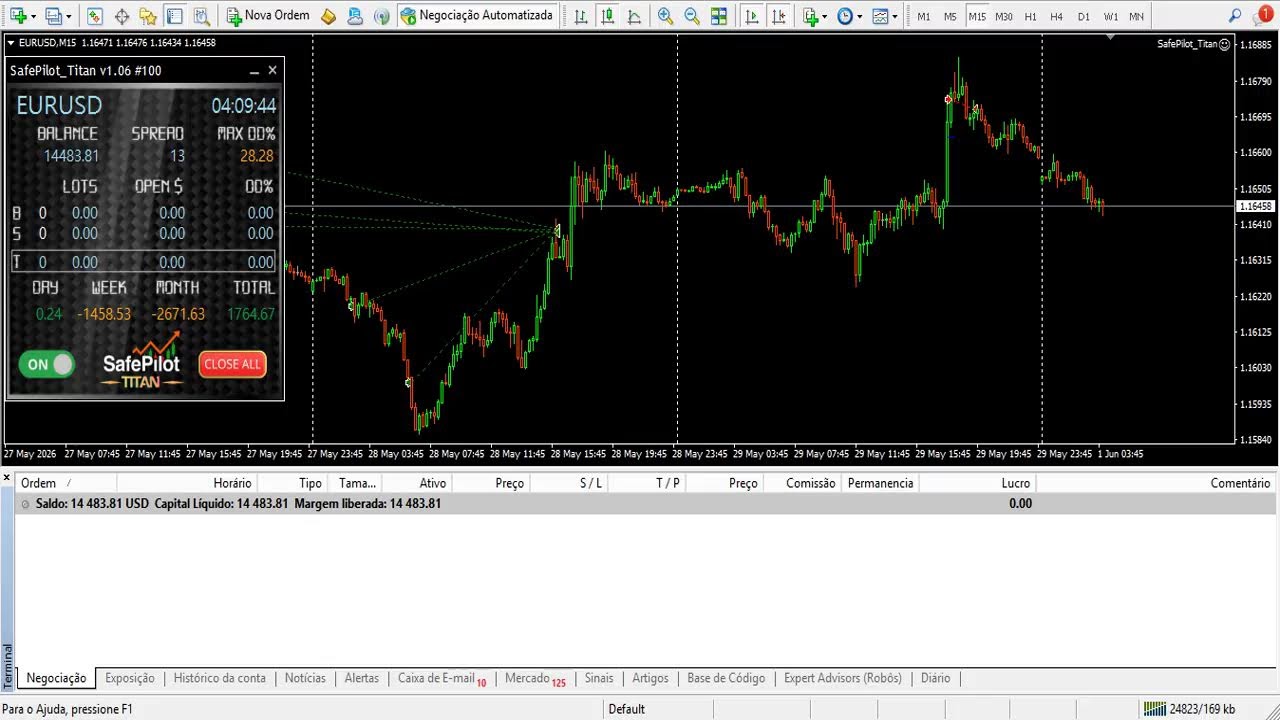Open the Notícias tab
Viewport: 1280px width, 720px height.
coord(305,678)
